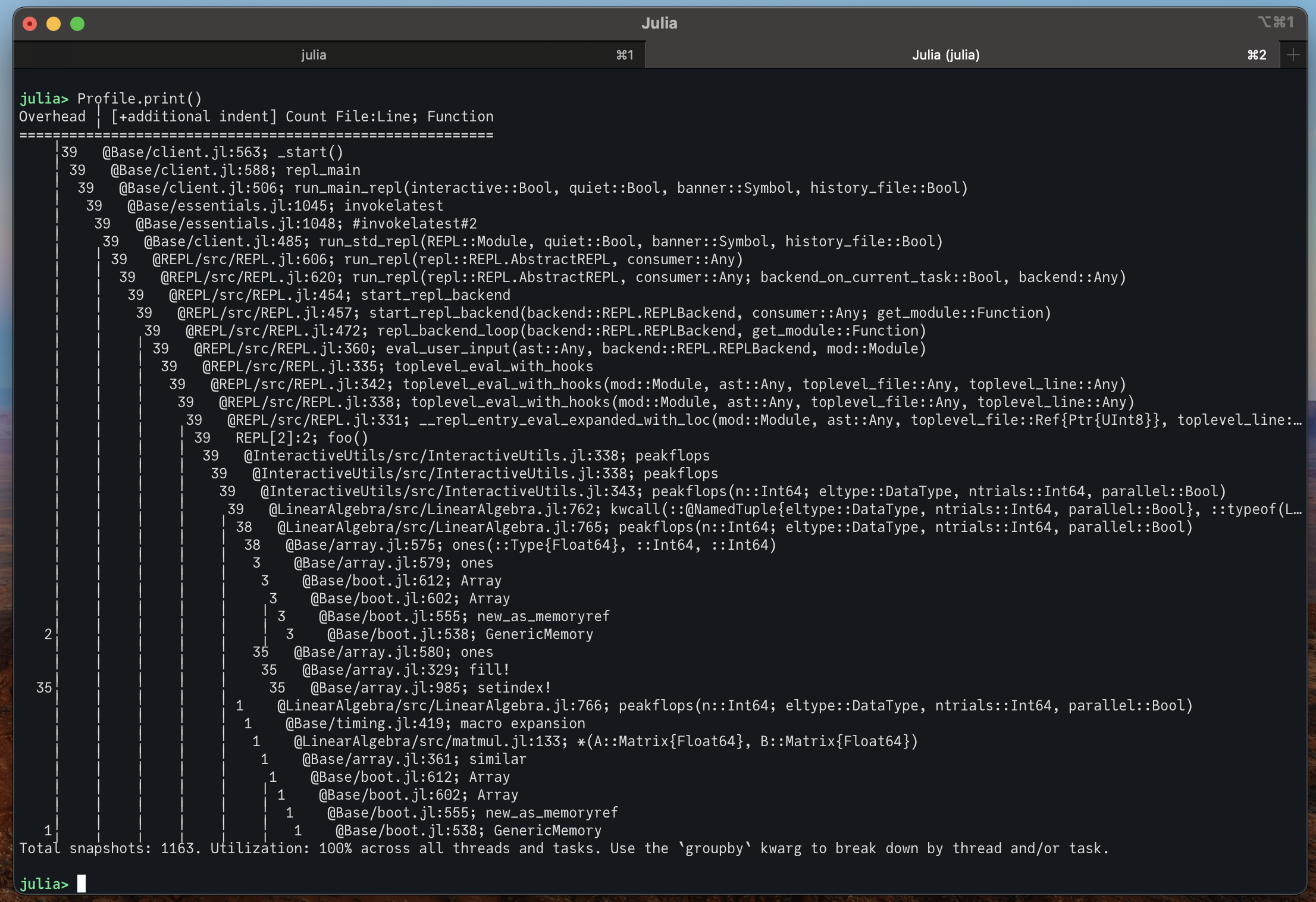Maximize the Julia terminal window
The image size is (1316, 902).
click(77, 24)
